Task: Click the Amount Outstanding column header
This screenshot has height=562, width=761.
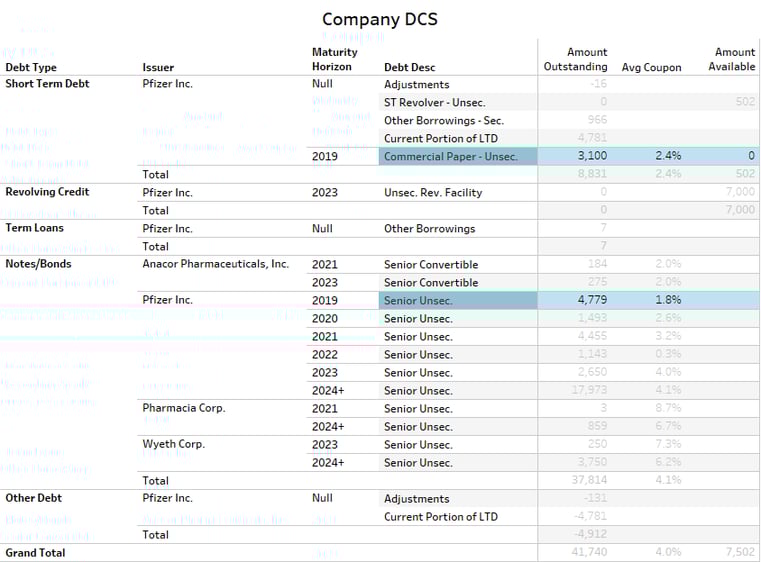Action: [x=576, y=59]
